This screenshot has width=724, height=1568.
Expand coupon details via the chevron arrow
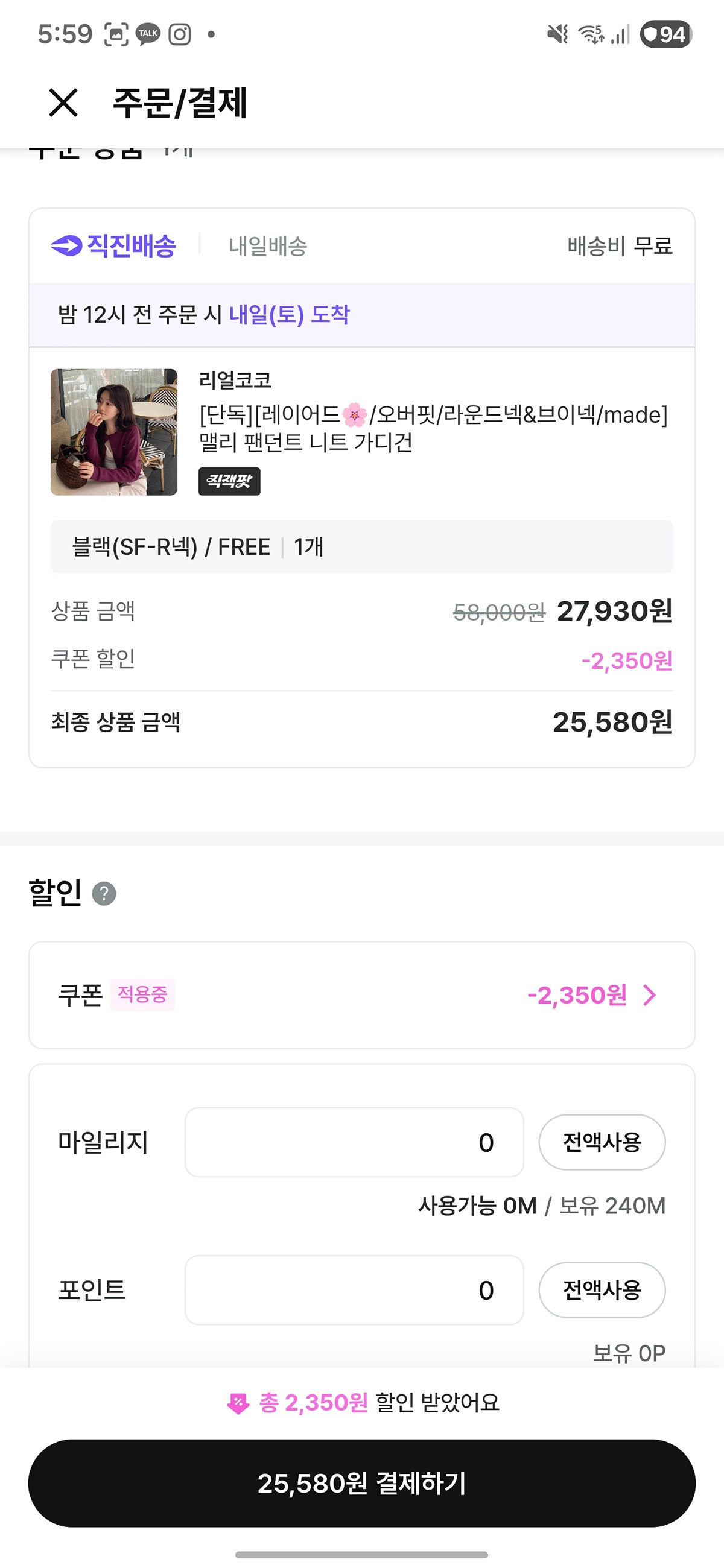[x=650, y=995]
